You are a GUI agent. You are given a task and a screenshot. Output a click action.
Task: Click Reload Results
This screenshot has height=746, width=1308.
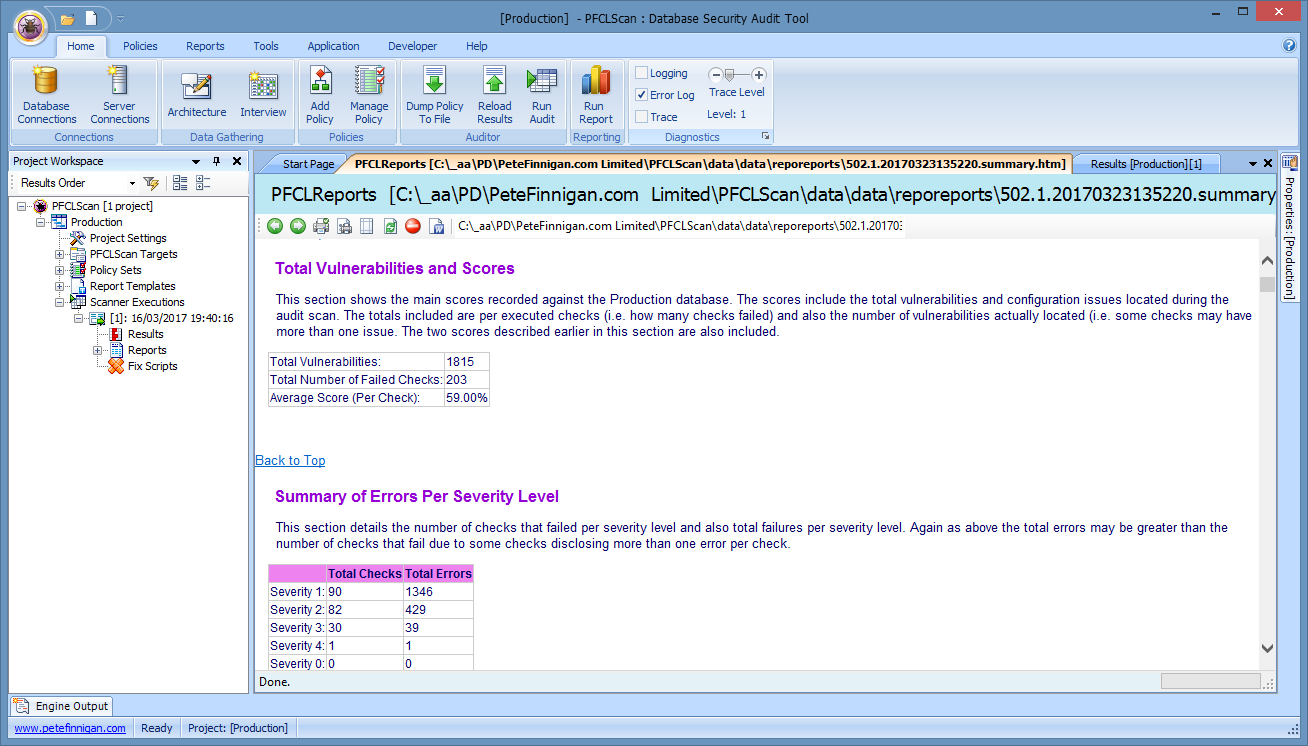click(494, 95)
